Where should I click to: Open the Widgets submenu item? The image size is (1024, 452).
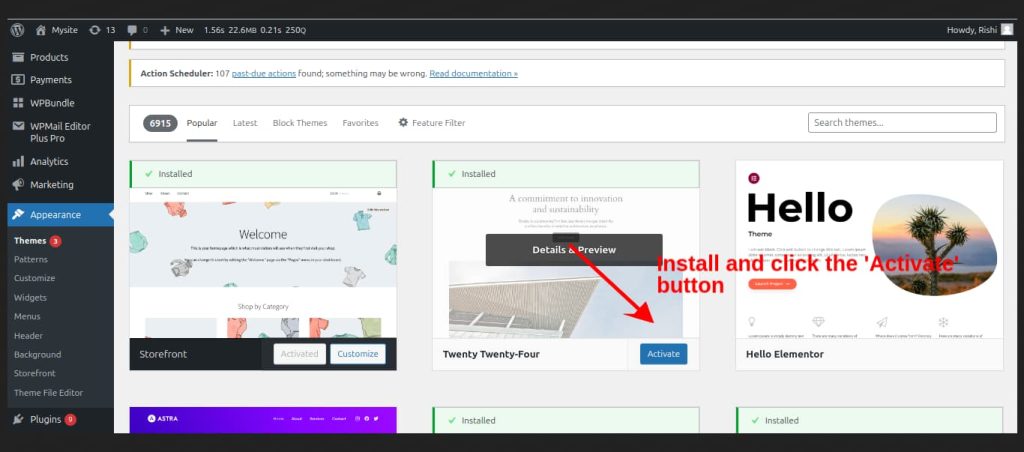point(31,298)
